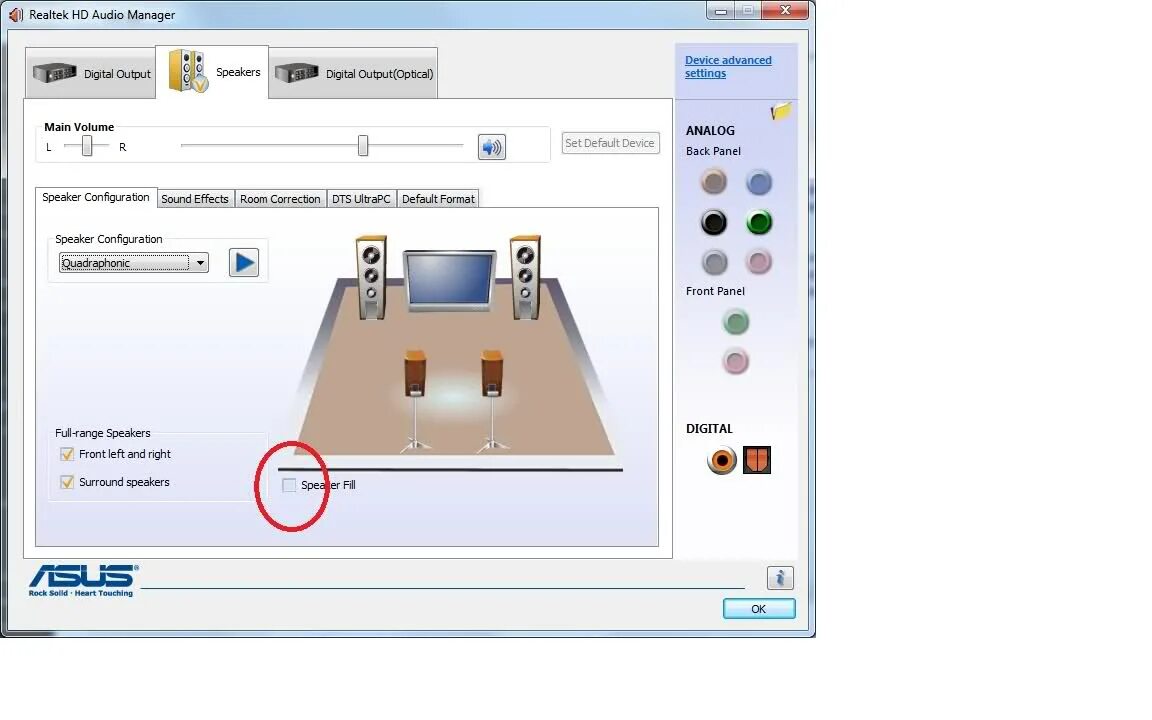This screenshot has height=720, width=1152.
Task: Click Set Default Device button
Action: tap(610, 143)
